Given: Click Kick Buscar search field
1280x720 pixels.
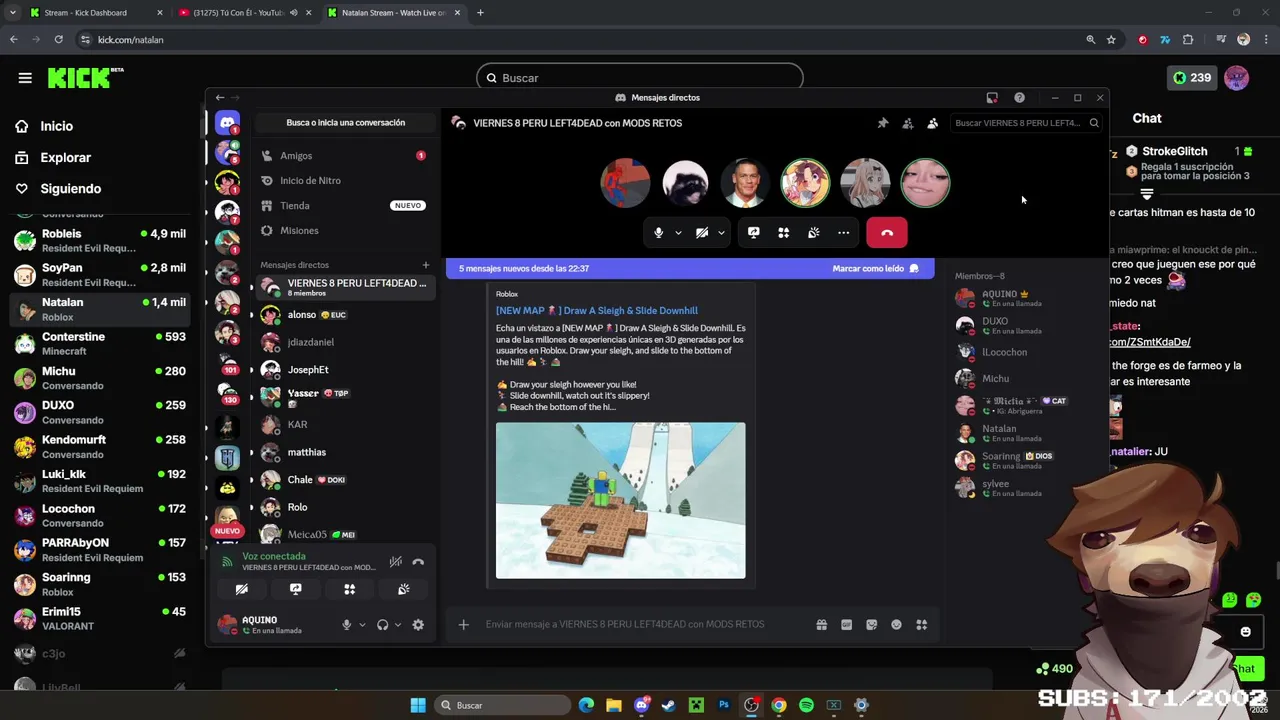Looking at the screenshot, I should tap(640, 78).
